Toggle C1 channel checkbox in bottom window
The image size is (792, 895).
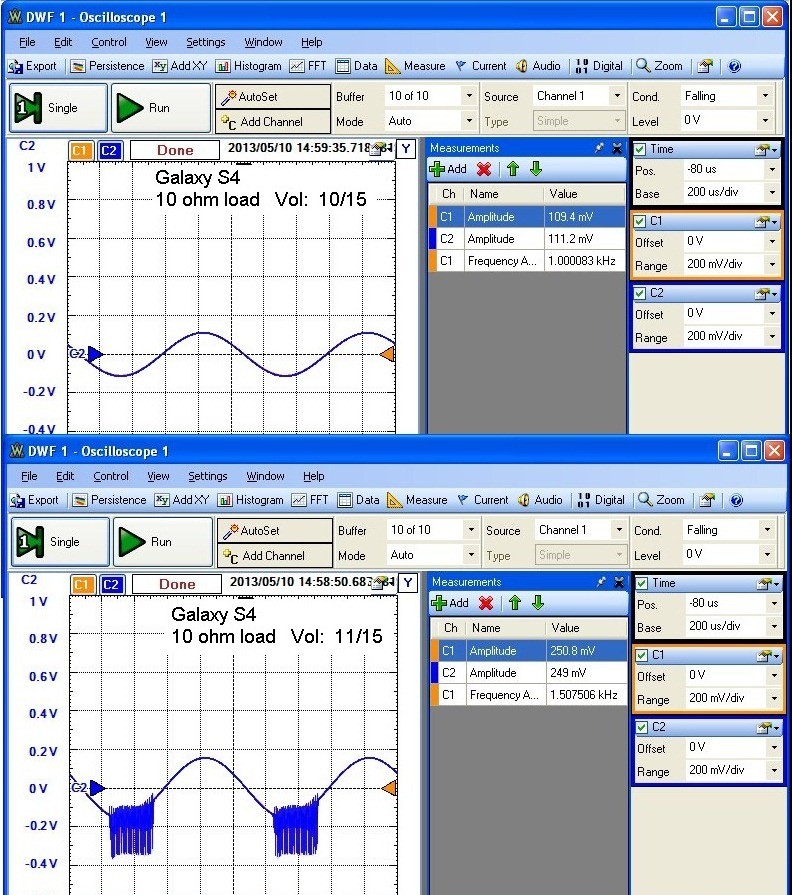(643, 655)
